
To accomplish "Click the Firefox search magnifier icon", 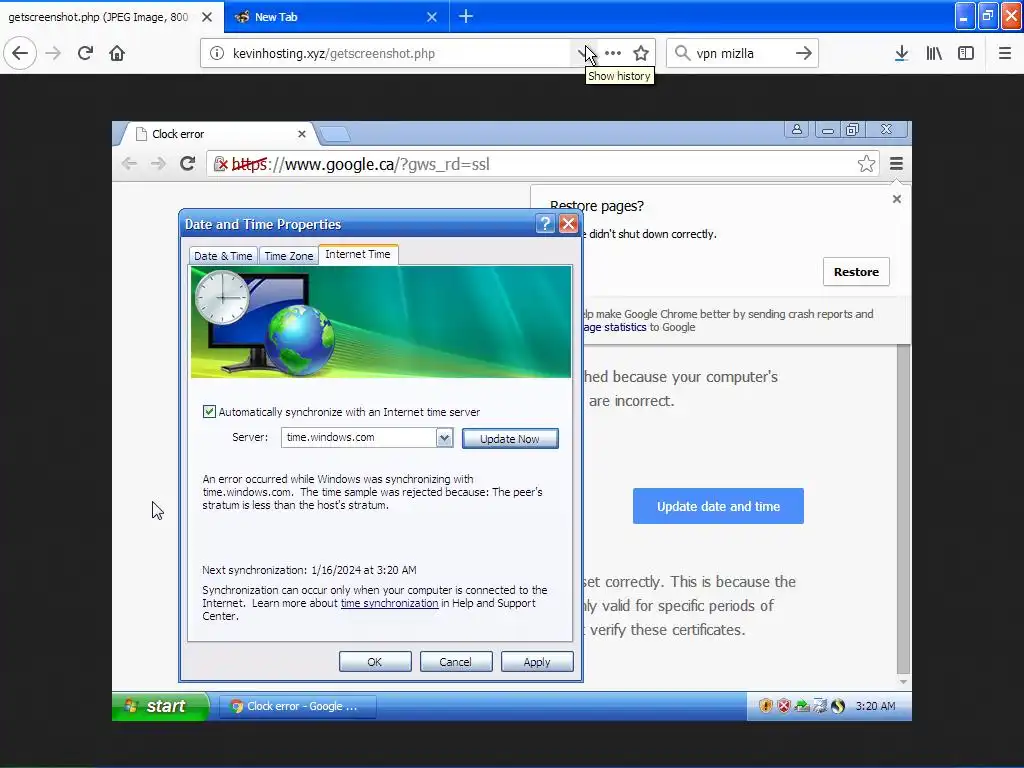I will tap(682, 53).
